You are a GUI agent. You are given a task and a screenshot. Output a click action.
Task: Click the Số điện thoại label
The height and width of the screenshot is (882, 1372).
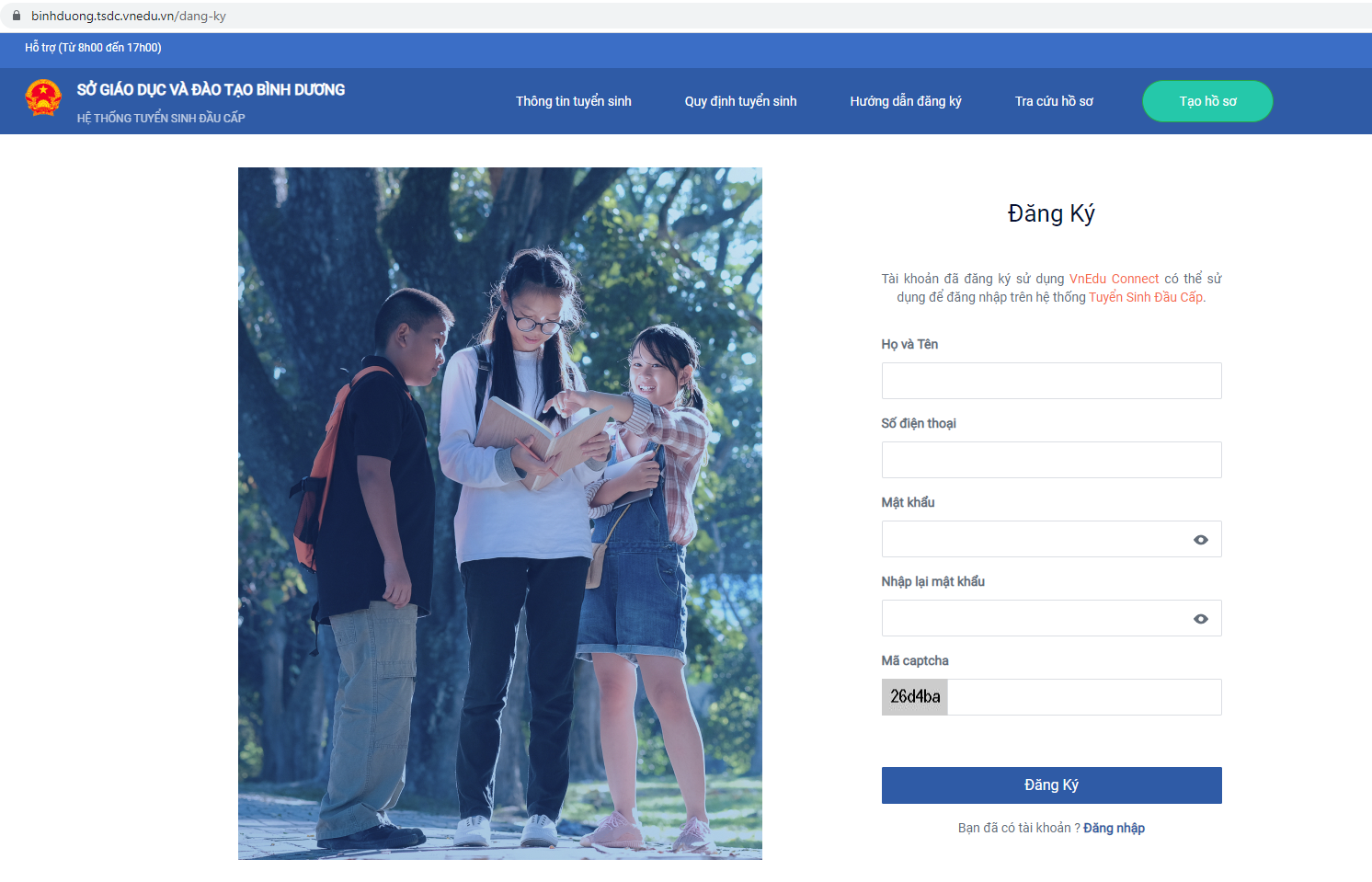tap(919, 423)
